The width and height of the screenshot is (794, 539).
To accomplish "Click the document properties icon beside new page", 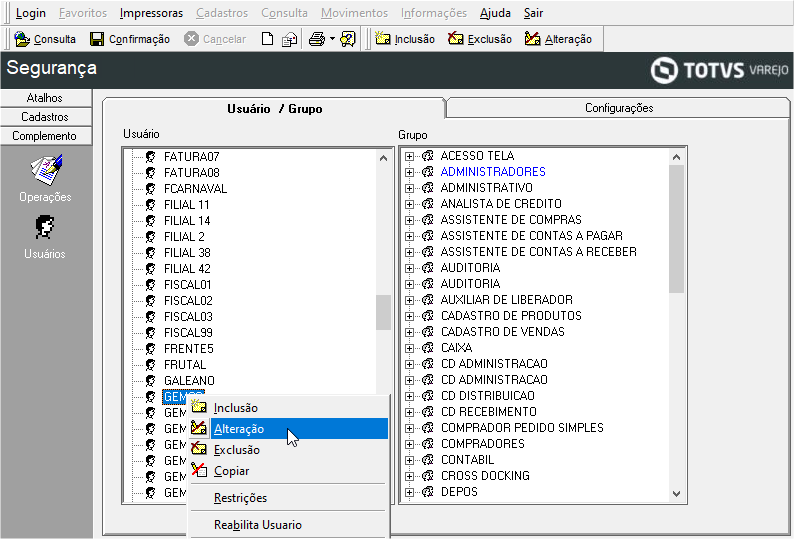I will [x=289, y=39].
